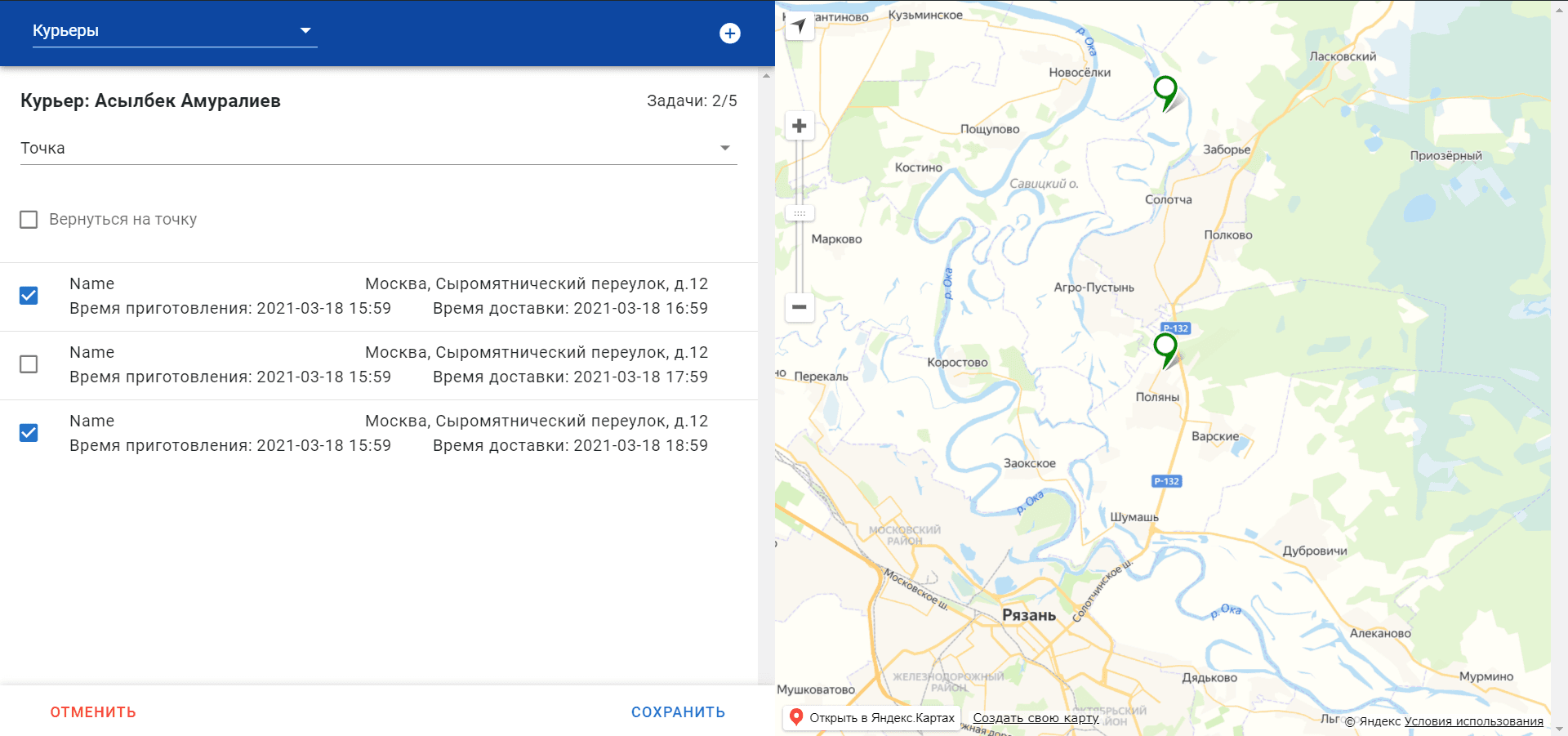Click the geolocation arrow icon on the map
Screen dimensions: 1568x736
click(x=799, y=24)
